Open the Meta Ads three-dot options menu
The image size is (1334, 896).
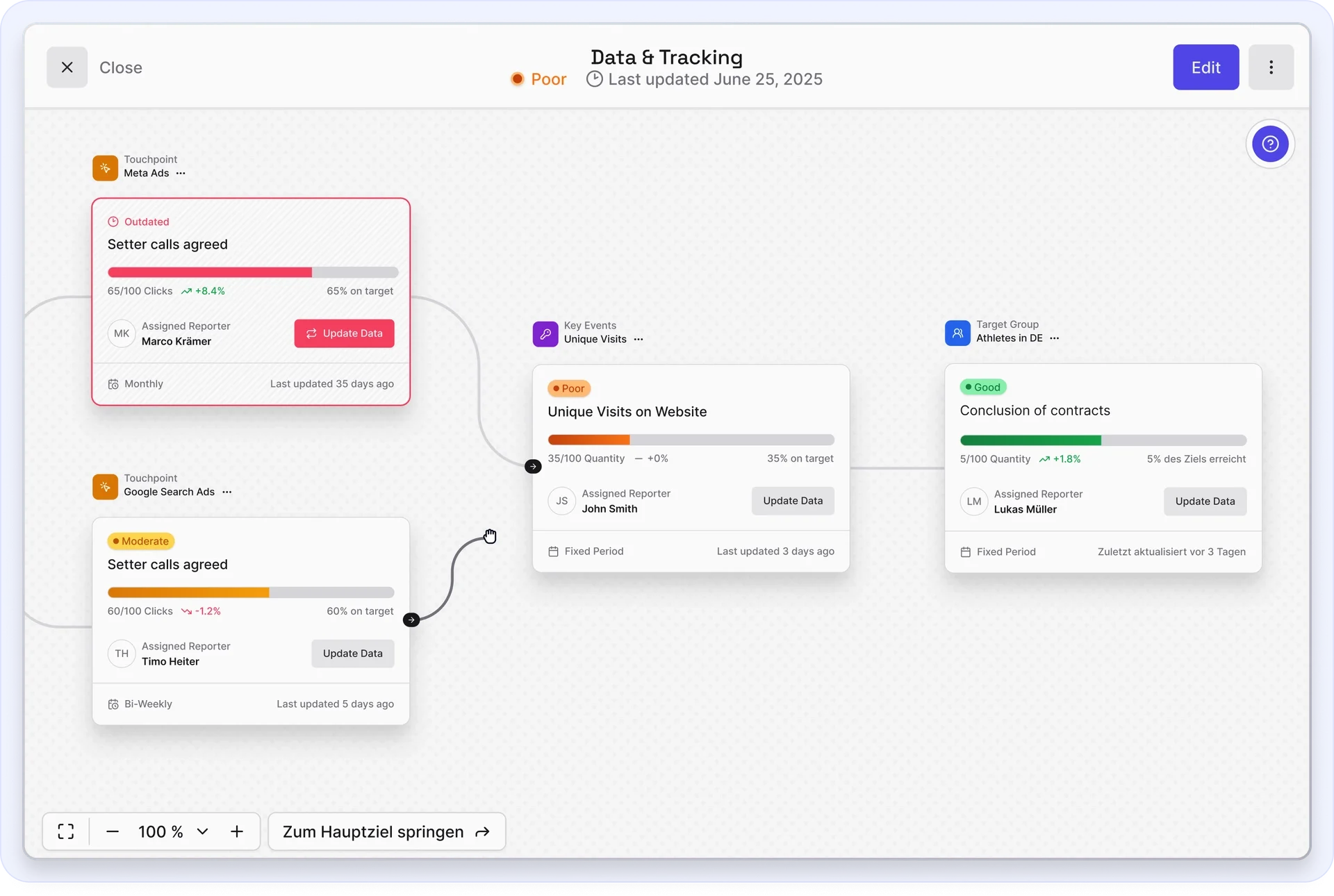(x=181, y=174)
